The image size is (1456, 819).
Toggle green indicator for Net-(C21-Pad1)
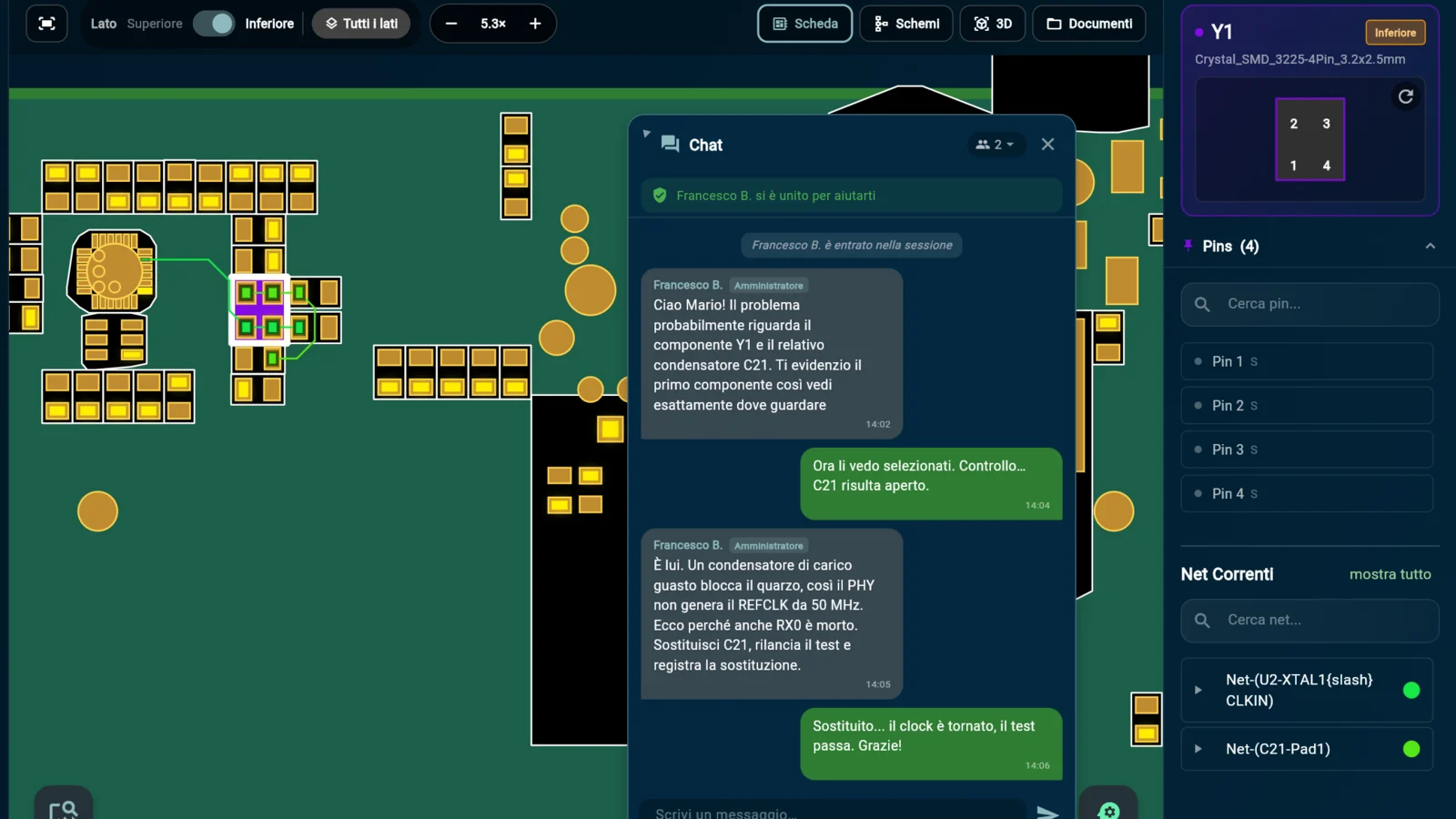coord(1411,749)
